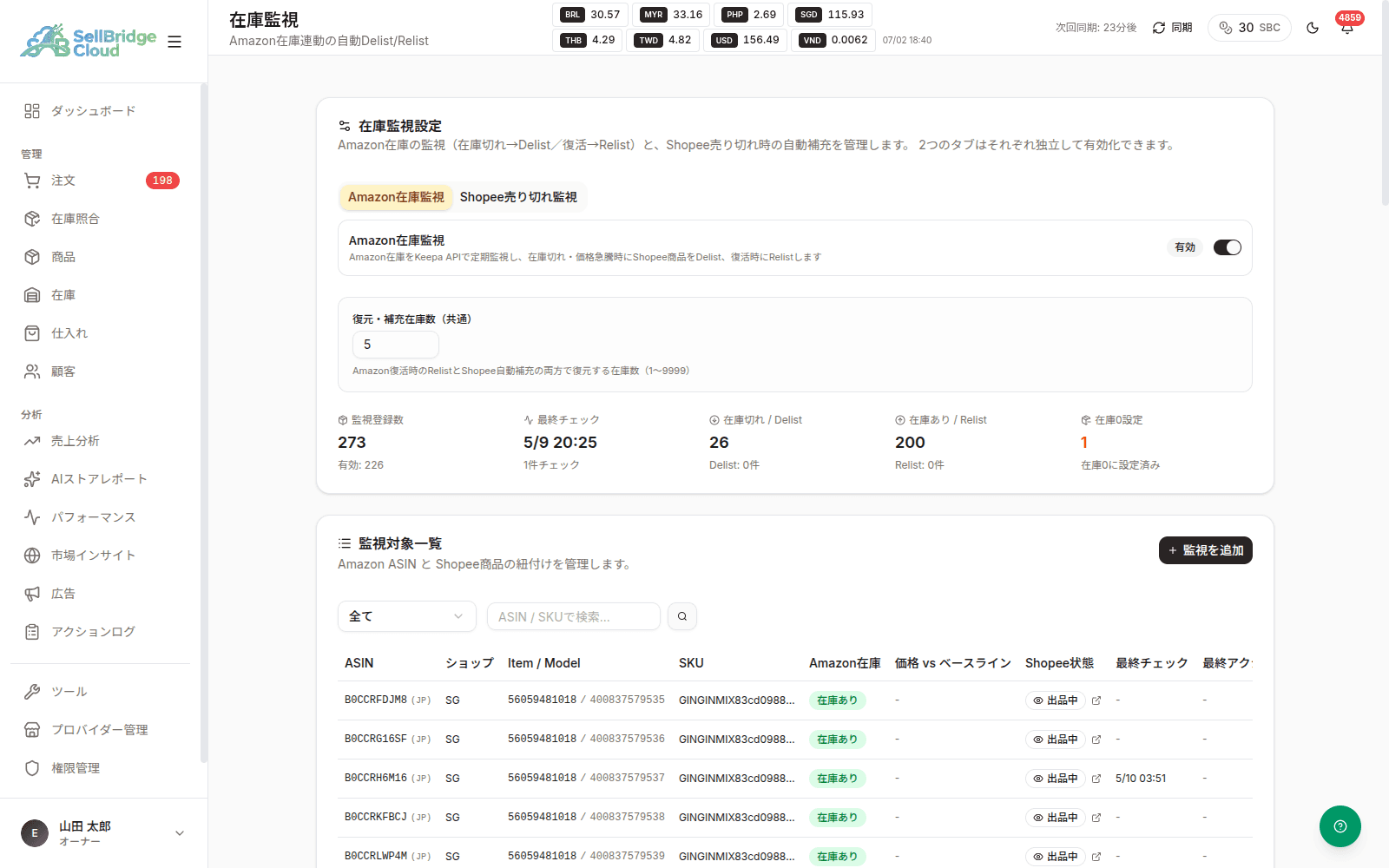Click the 復元・補充在庫数 input field
Viewport: 1389px width, 868px height.
(x=396, y=345)
